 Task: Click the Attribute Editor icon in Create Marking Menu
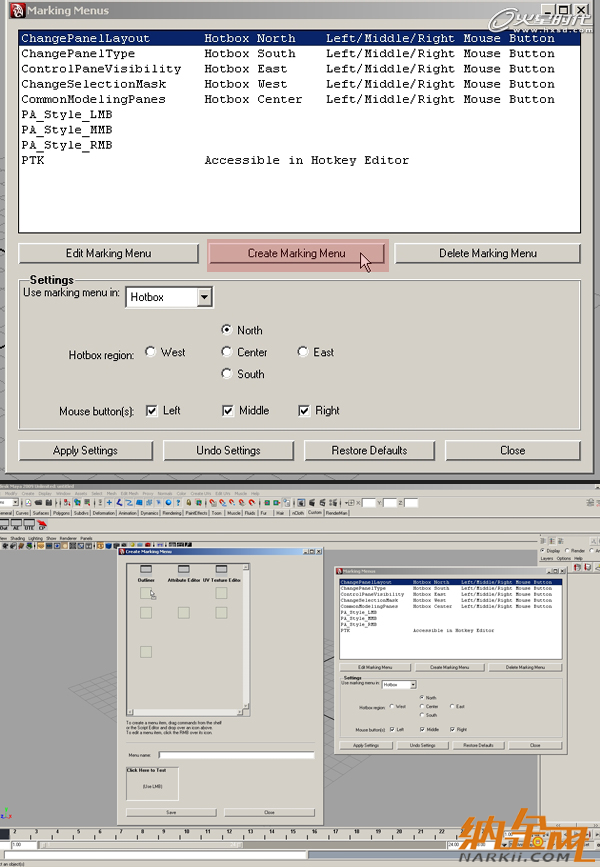click(x=184, y=569)
